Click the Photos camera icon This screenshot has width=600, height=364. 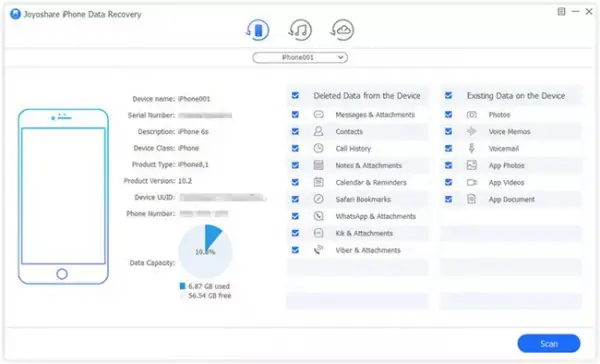tap(471, 114)
